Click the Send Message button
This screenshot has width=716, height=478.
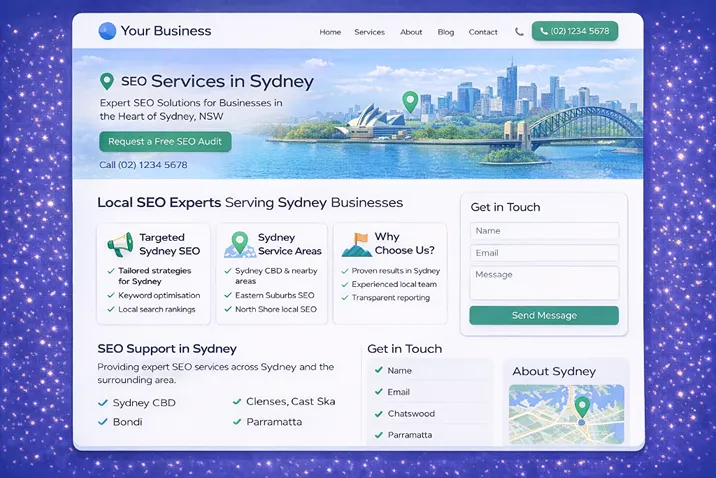[544, 315]
